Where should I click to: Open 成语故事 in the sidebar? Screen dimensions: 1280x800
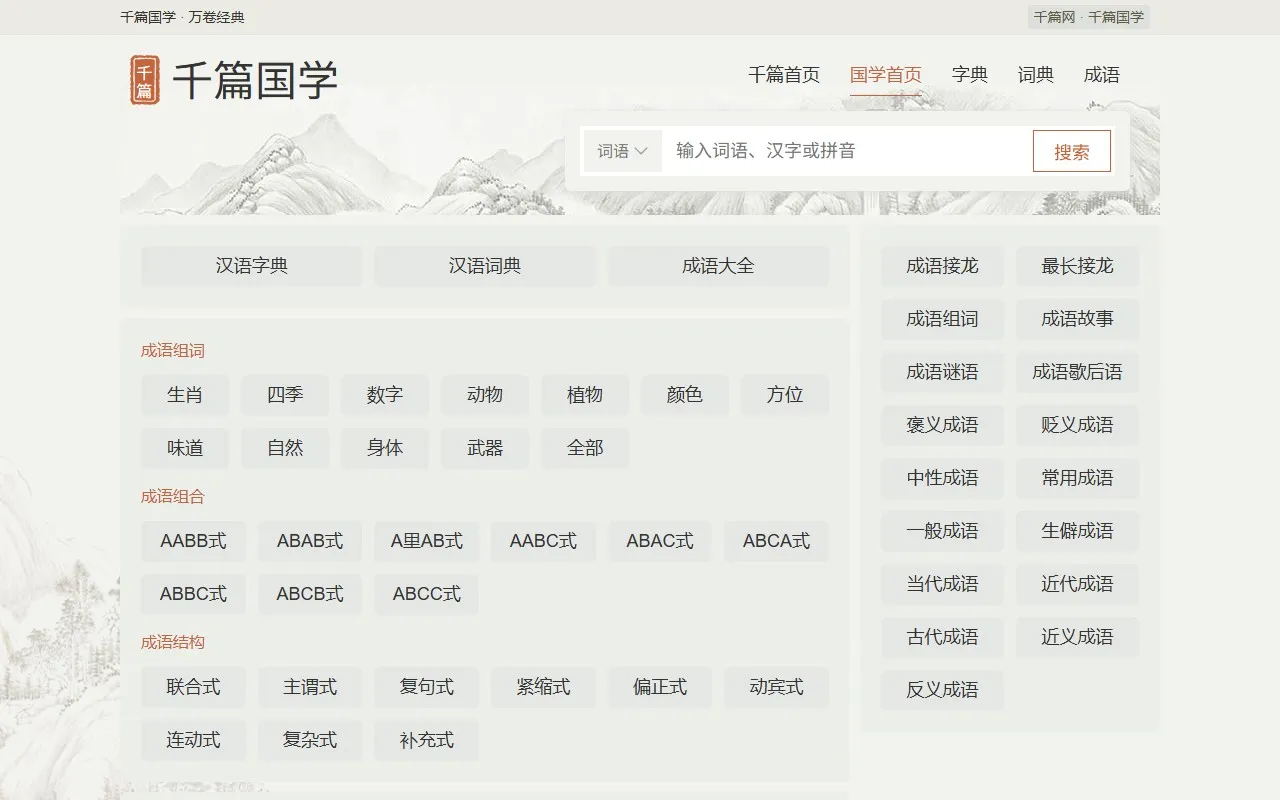[1077, 319]
